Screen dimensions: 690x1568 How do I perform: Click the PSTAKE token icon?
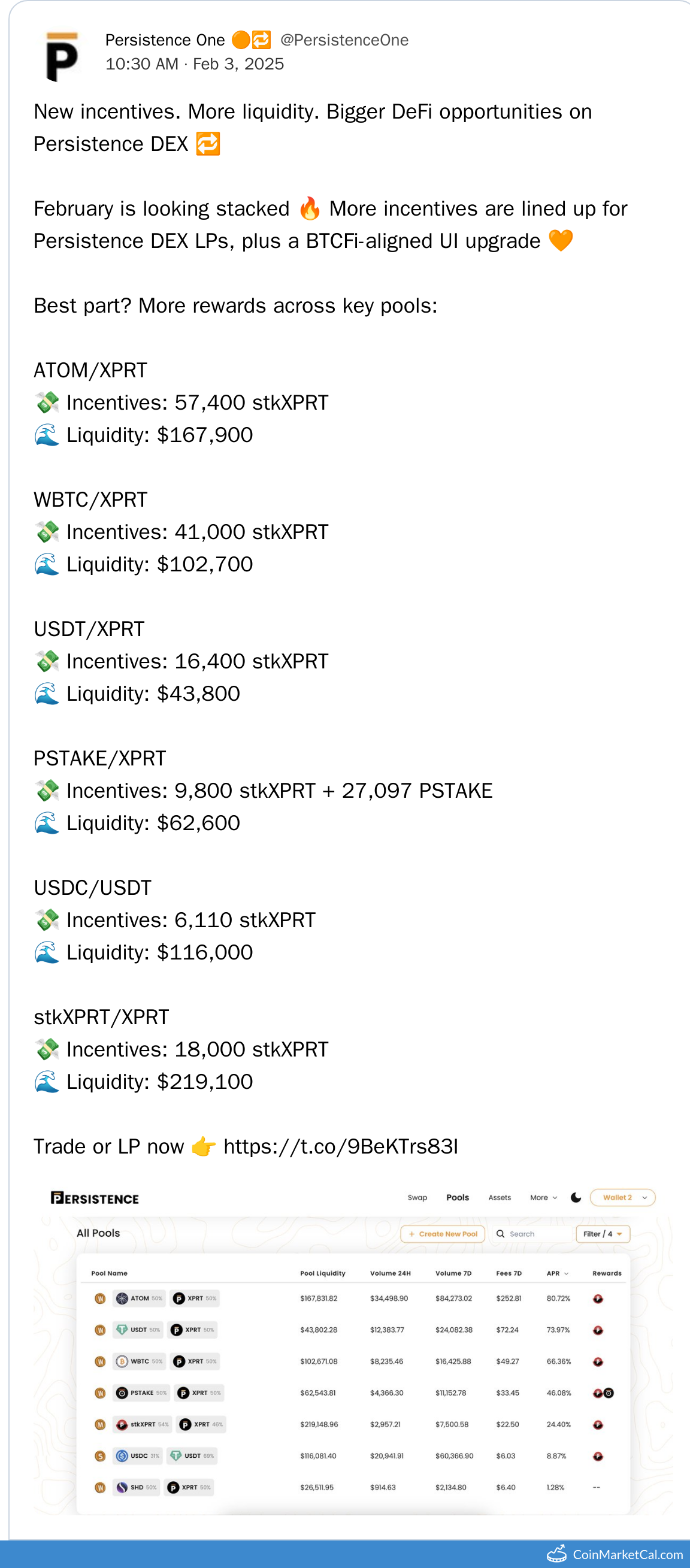click(x=122, y=1393)
